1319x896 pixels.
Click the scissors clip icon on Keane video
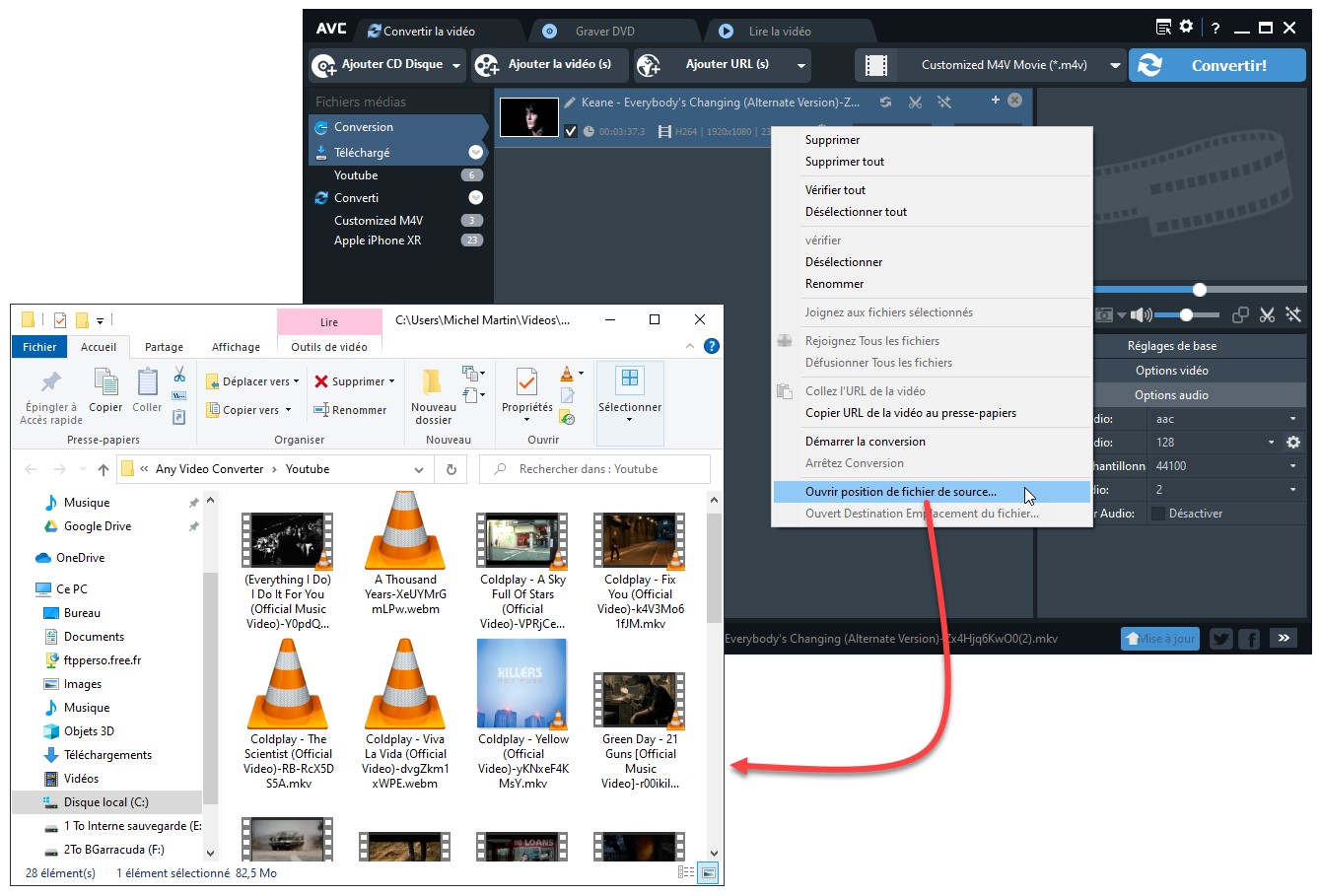(915, 102)
